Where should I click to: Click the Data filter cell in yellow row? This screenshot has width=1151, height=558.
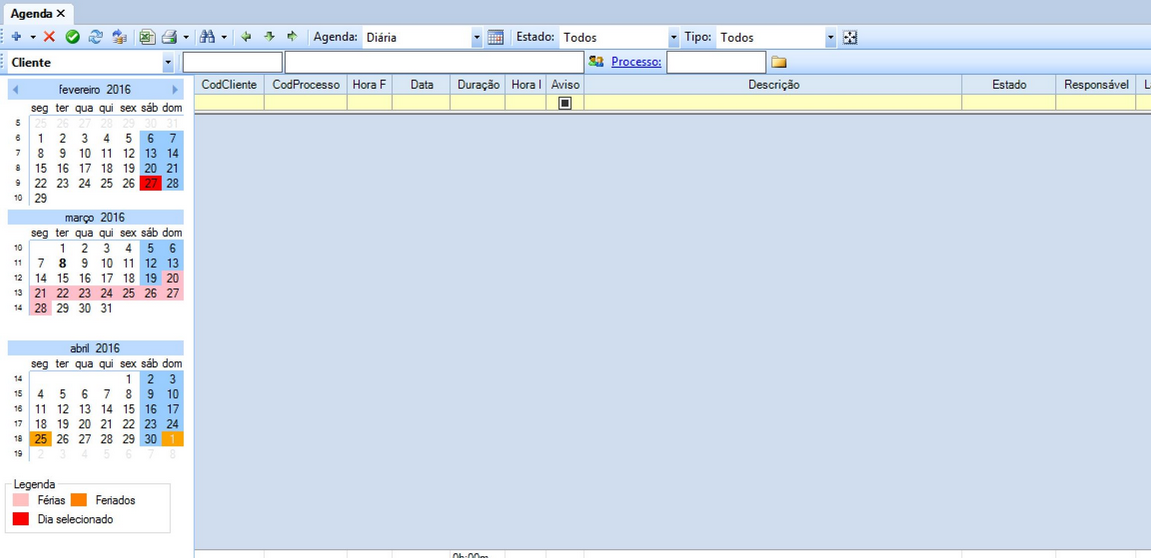pos(421,104)
